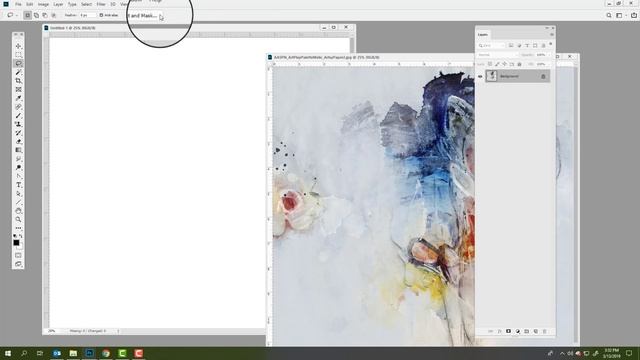Select the History Brush tool
This screenshot has width=640, height=360.
tap(18, 133)
